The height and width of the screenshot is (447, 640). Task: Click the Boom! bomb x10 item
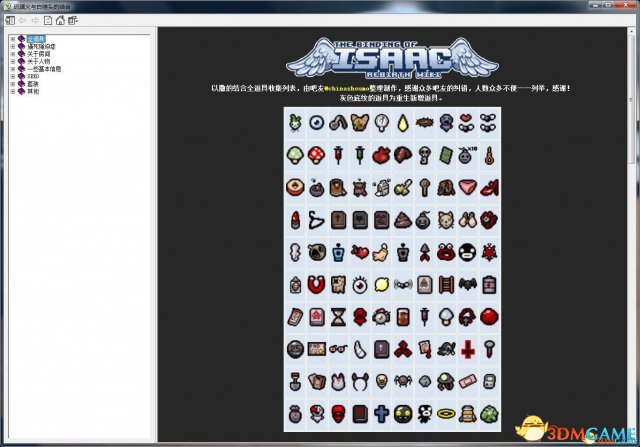468,155
